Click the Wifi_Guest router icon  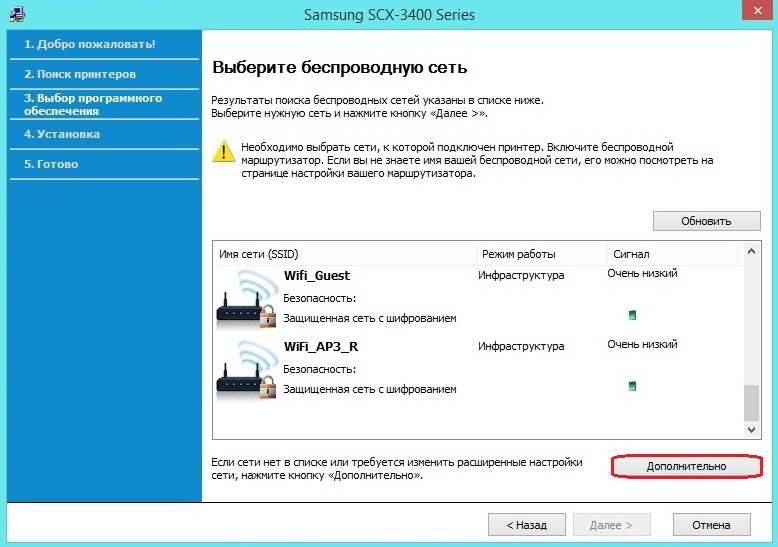pos(246,299)
